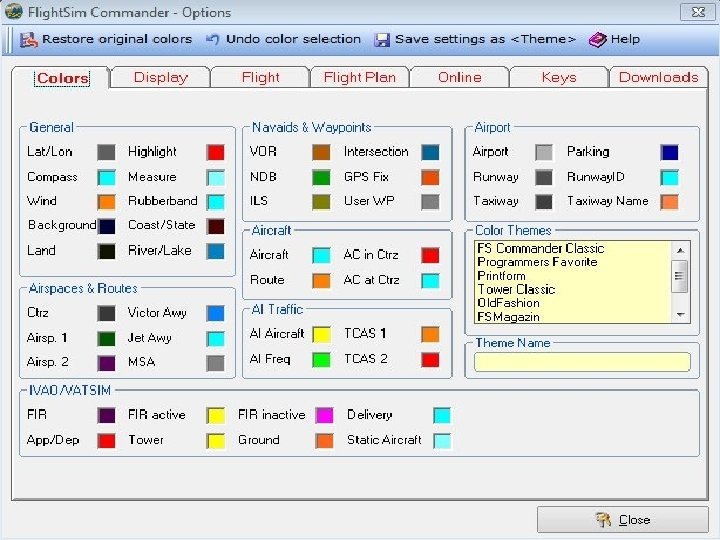Change the Static Aircraft color swatch

point(442,441)
